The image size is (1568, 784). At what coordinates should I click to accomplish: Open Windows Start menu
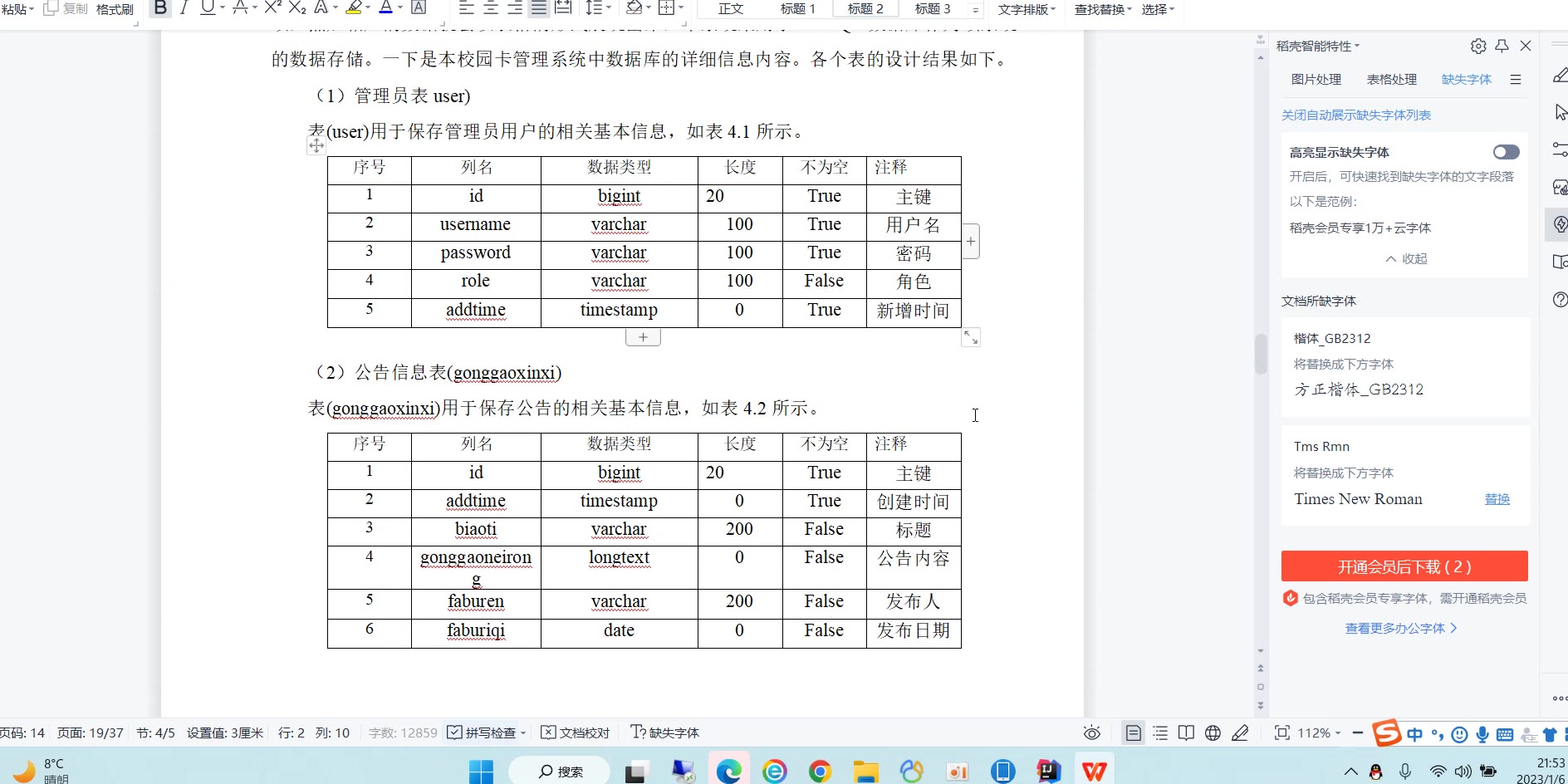click(481, 772)
